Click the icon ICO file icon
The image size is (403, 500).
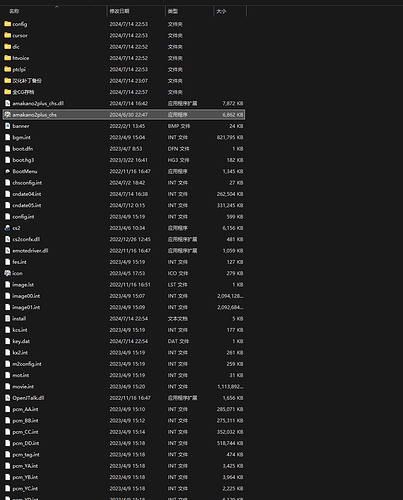click(x=8, y=273)
